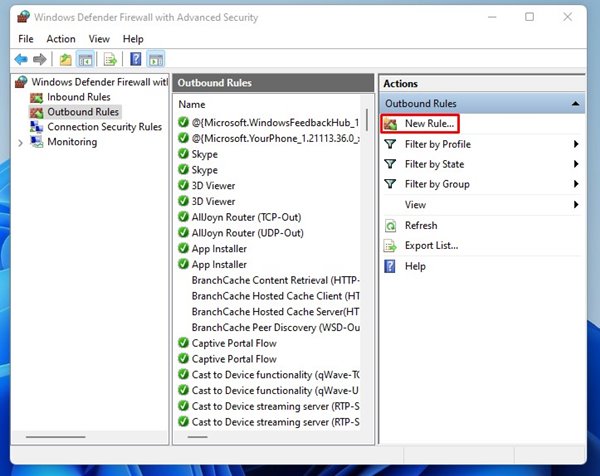Toggle Show/Hide Action Pane toolbar icon
The image size is (600, 476).
156,59
